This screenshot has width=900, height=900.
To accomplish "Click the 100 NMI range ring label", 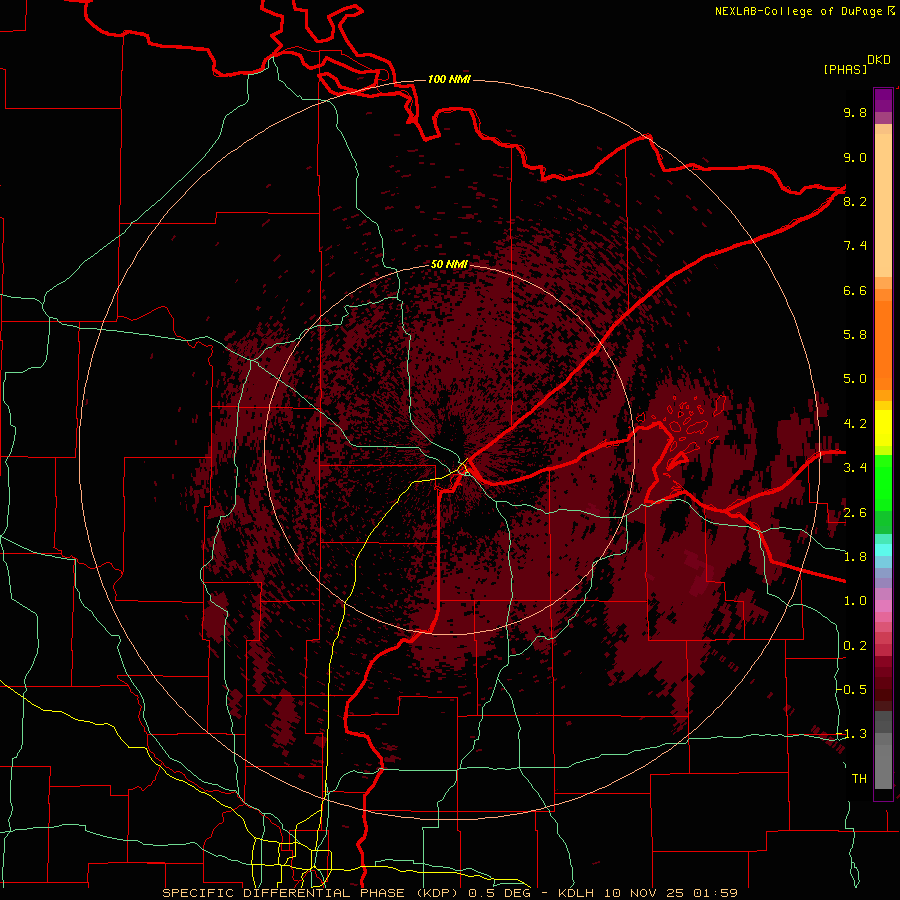I will point(449,79).
